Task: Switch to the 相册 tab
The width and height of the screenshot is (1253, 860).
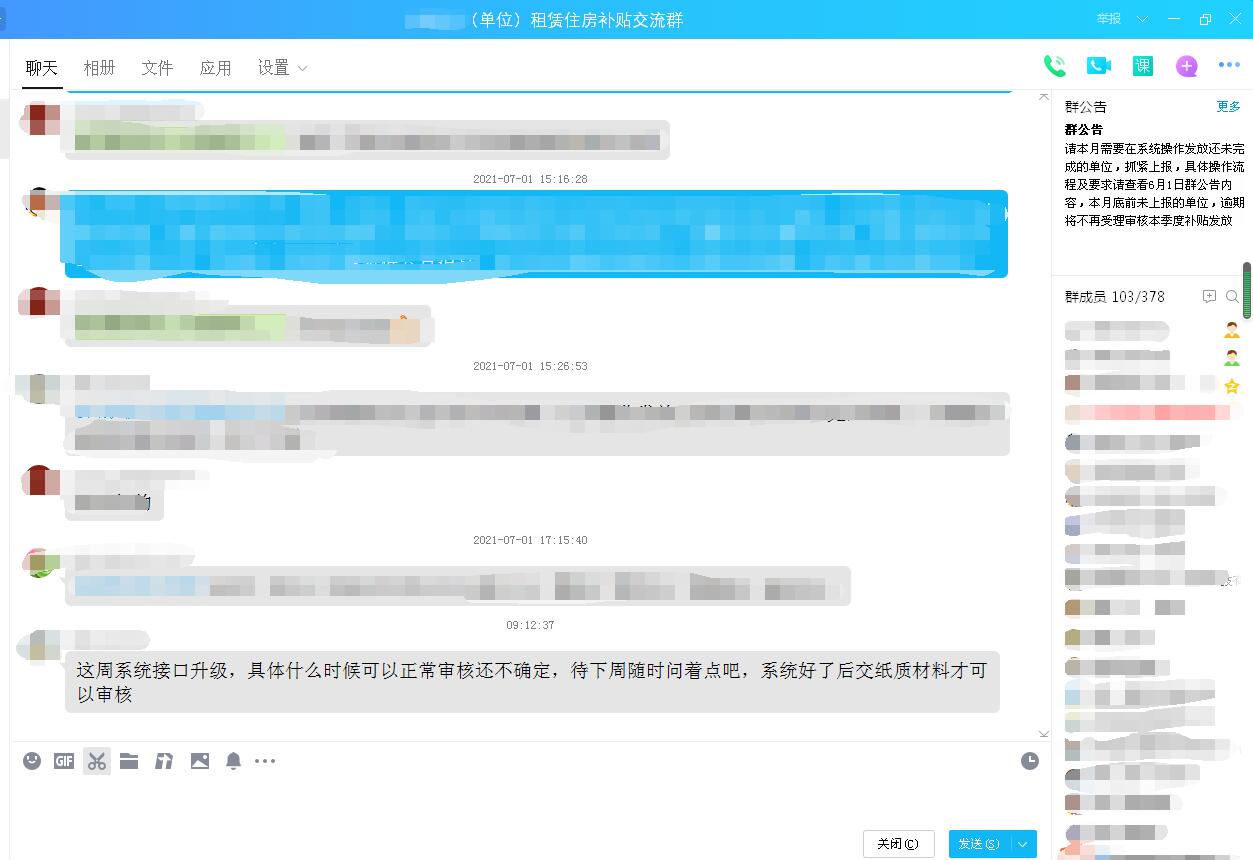Action: pos(99,68)
